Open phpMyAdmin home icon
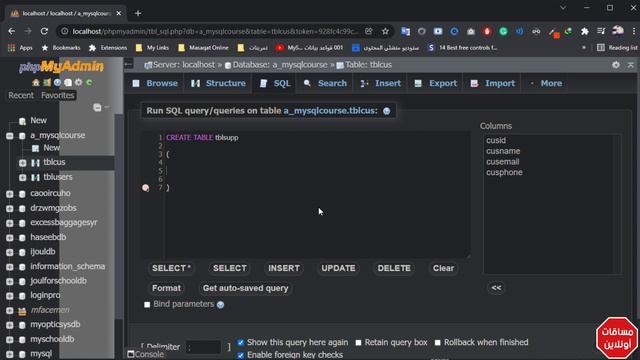The image size is (640, 360). pos(36,82)
